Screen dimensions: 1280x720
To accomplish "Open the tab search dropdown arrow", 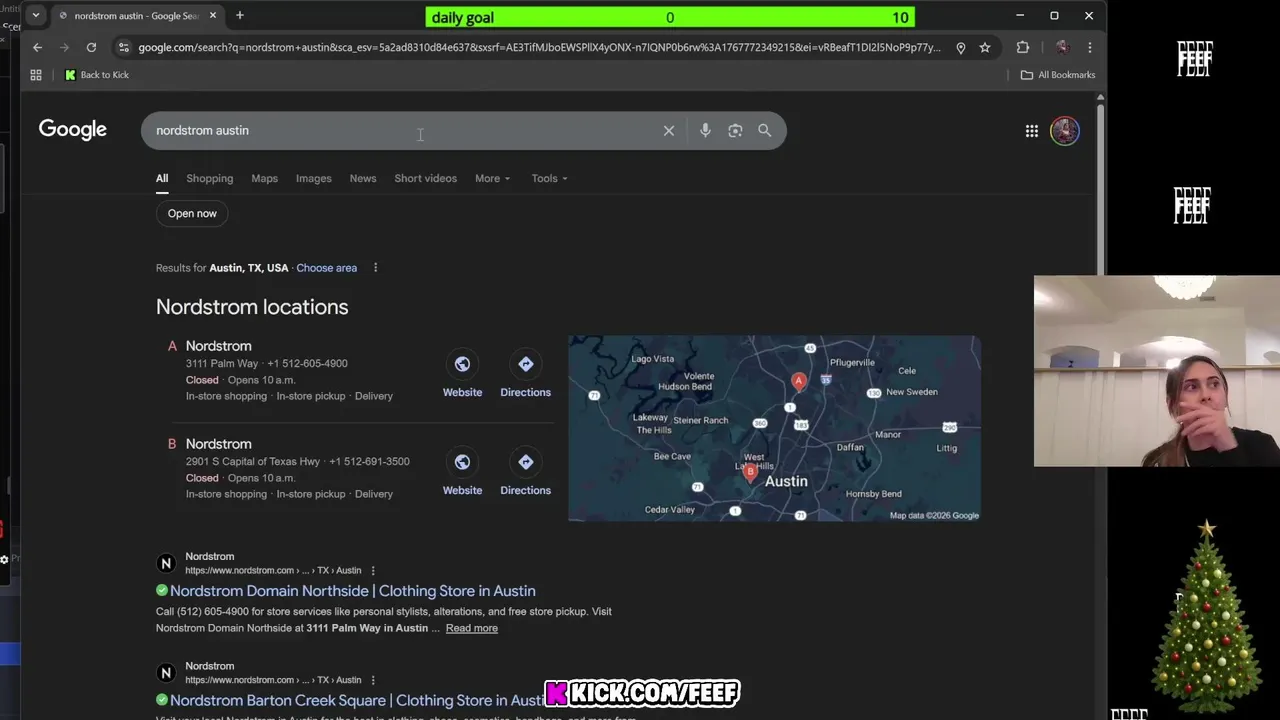I will tap(36, 16).
